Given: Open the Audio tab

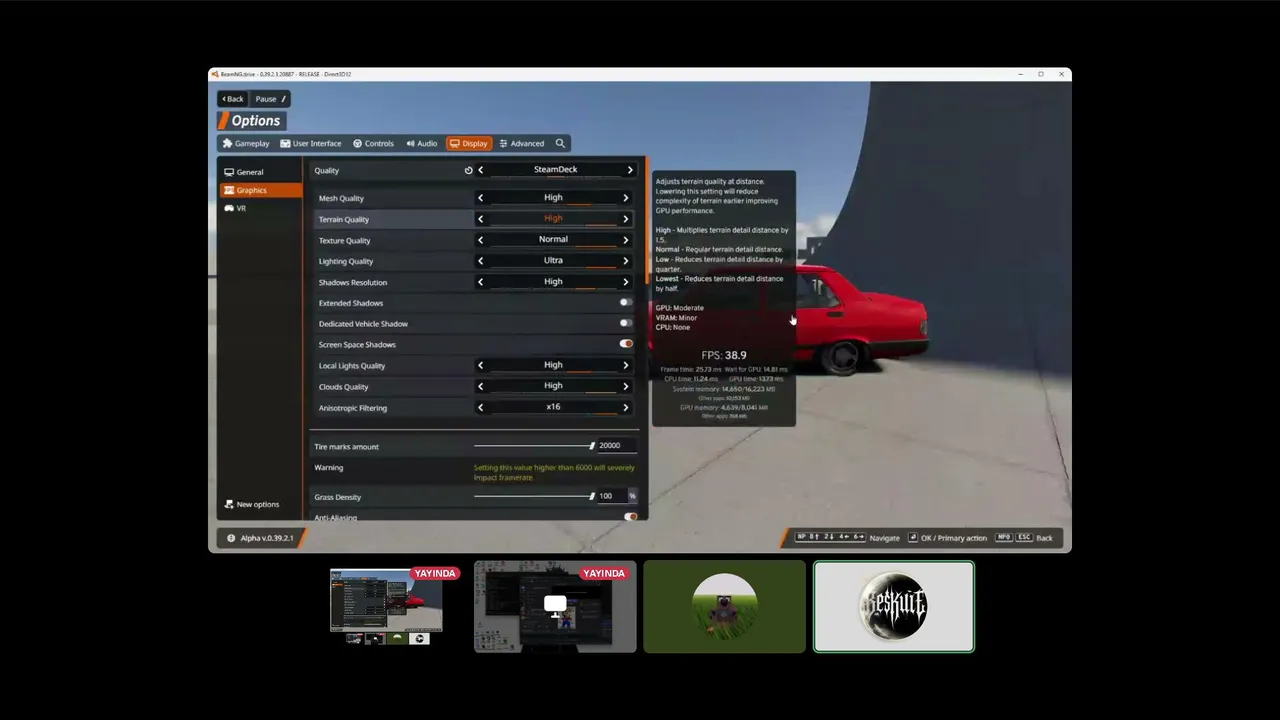Looking at the screenshot, I should click(x=422, y=143).
